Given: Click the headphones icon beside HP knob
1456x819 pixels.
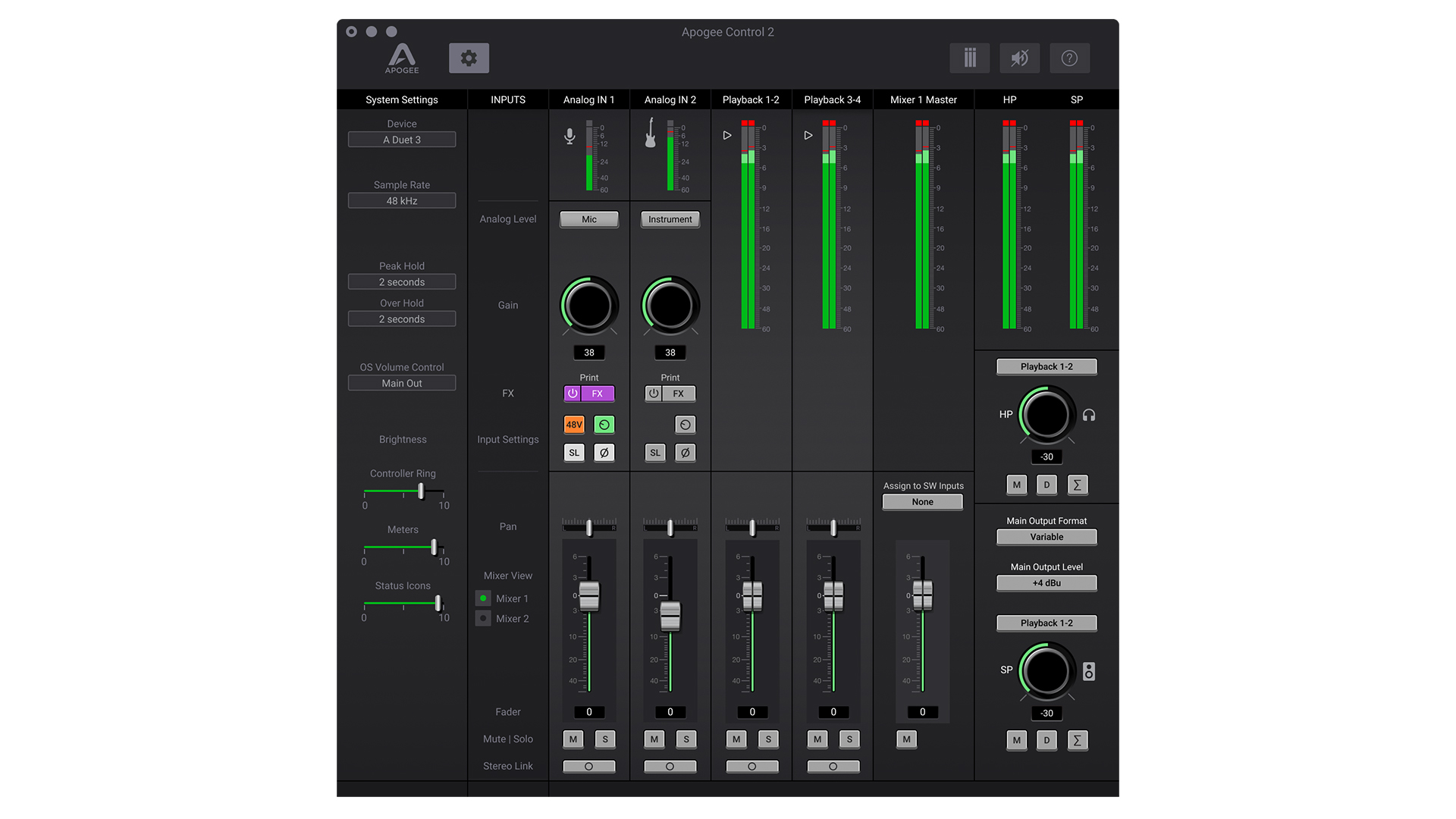Looking at the screenshot, I should 1089,415.
